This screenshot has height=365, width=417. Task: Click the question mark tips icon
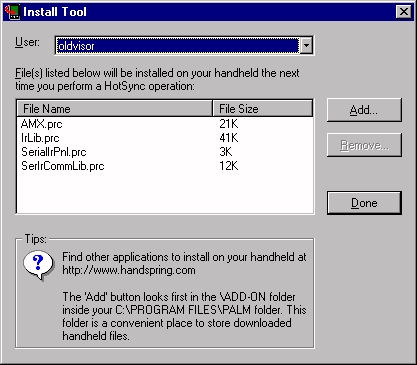coord(38,265)
